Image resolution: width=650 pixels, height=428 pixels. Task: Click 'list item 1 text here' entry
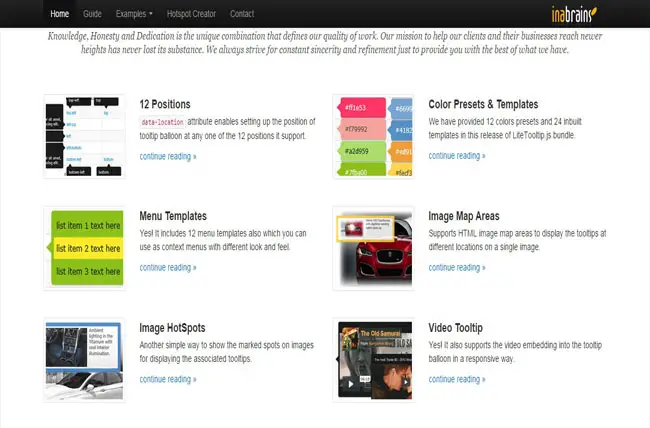(x=88, y=225)
